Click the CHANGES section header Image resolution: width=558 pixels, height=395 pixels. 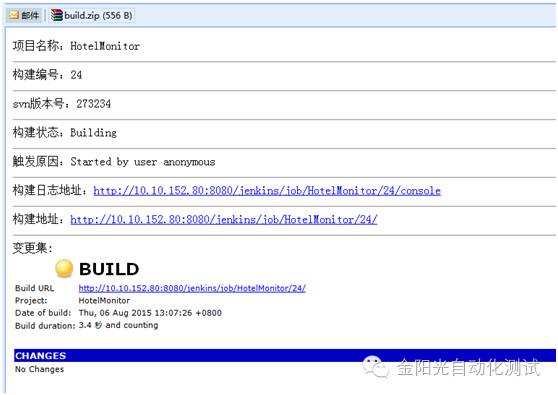[285, 356]
